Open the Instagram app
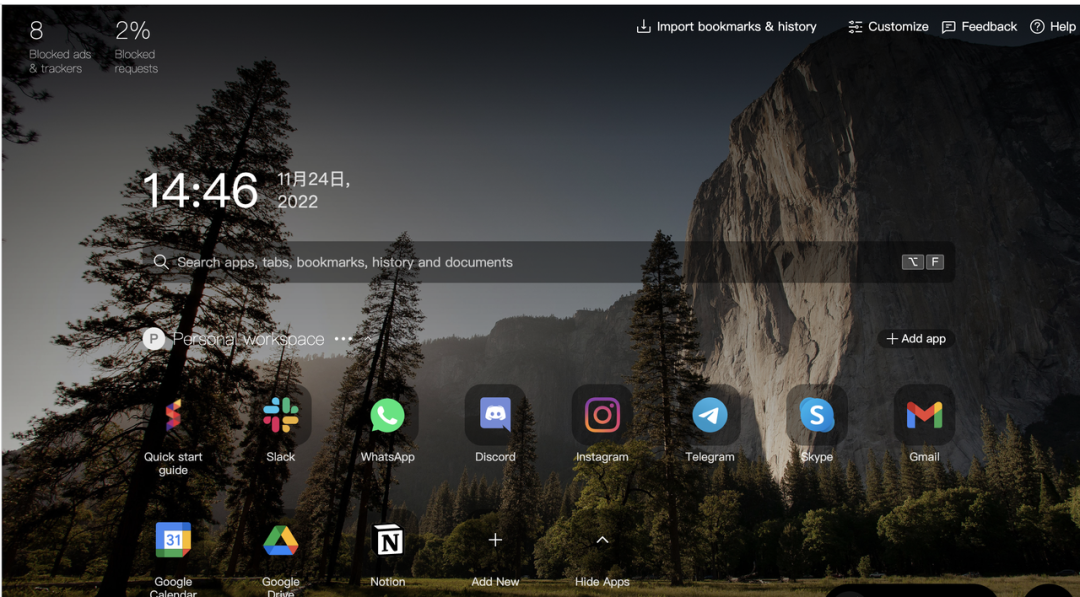The width and height of the screenshot is (1080, 597). [602, 415]
